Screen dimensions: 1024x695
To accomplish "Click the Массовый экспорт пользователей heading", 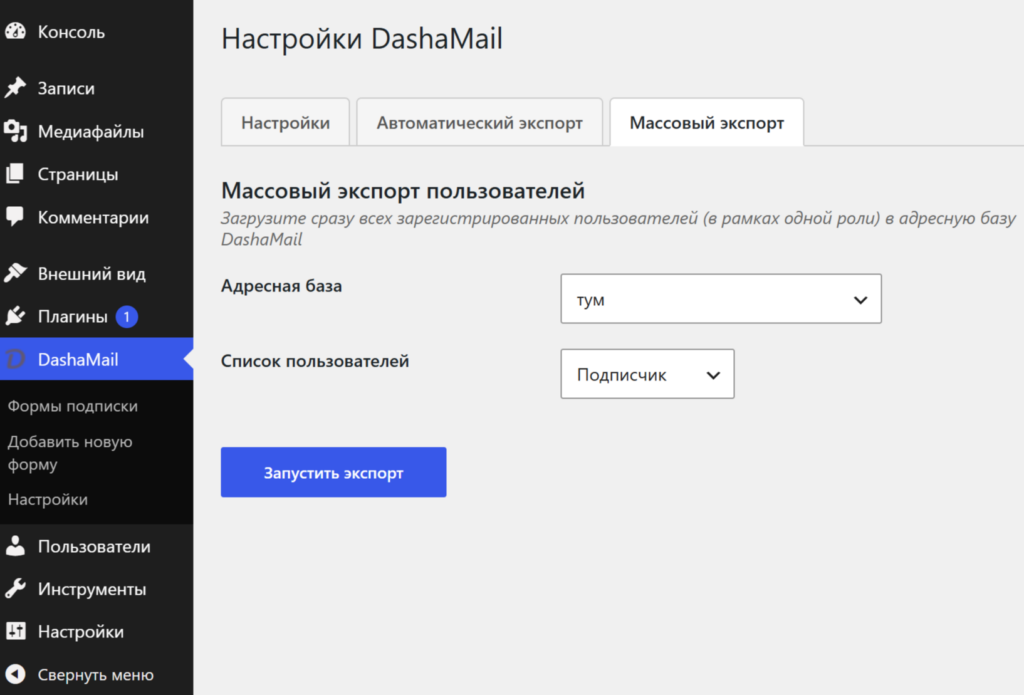I will [x=403, y=191].
